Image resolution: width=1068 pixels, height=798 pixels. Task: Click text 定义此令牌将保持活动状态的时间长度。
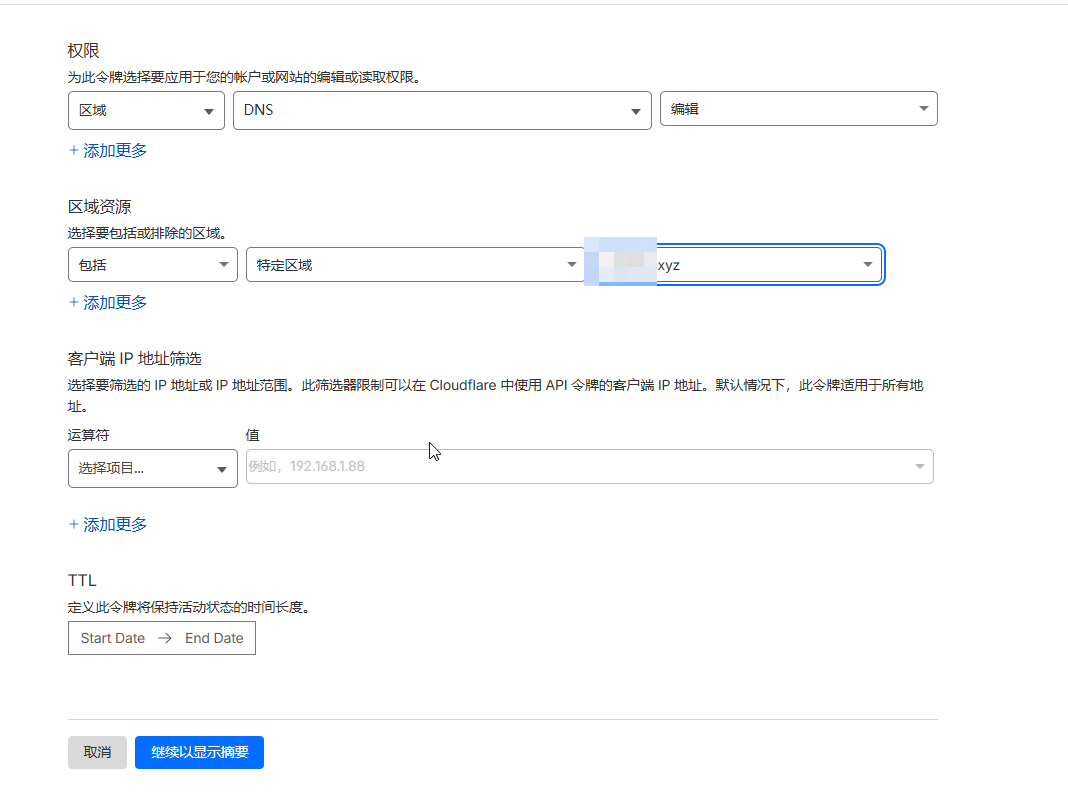(189, 607)
